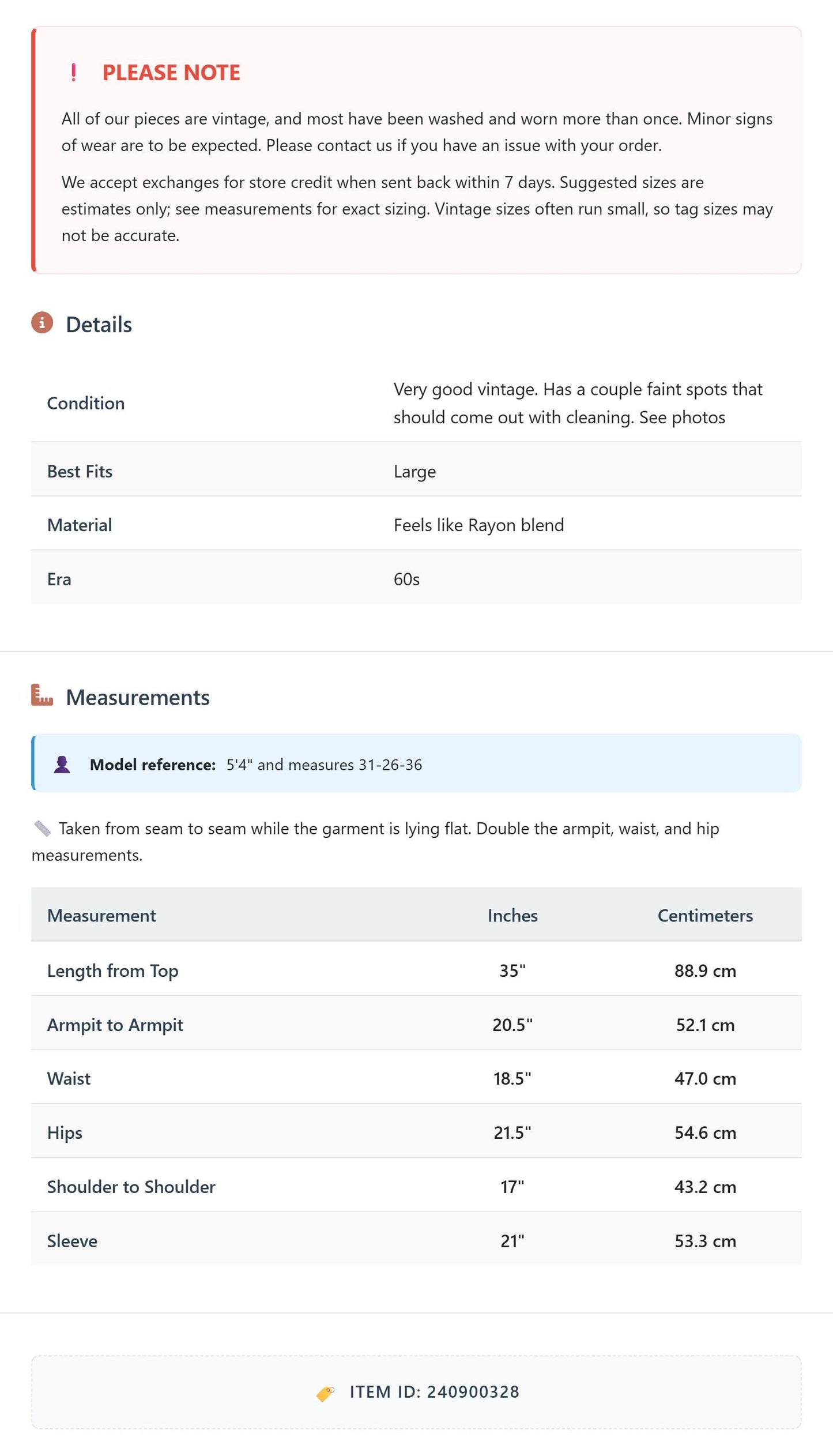Viewport: 833px width, 1456px height.
Task: Click the Centimeters column header
Action: [x=705, y=915]
